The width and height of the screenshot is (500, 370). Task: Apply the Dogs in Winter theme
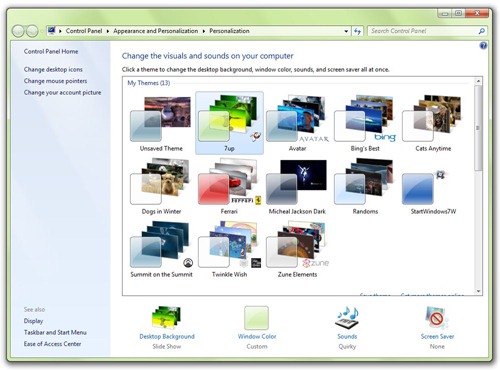161,186
